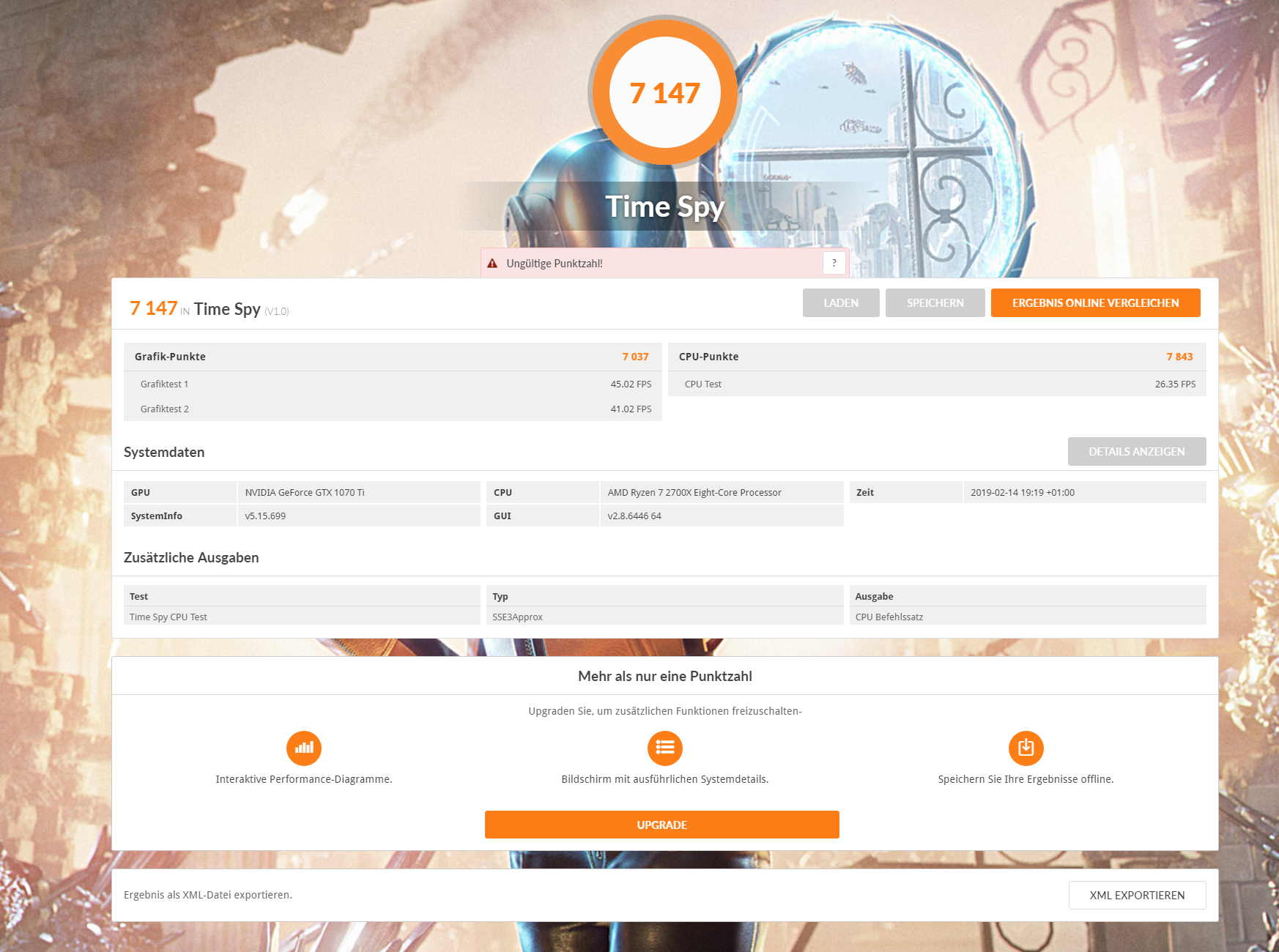Click Bildschirm mit ausführlichen Systemdetails text
This screenshot has height=952, width=1279.
click(x=665, y=779)
